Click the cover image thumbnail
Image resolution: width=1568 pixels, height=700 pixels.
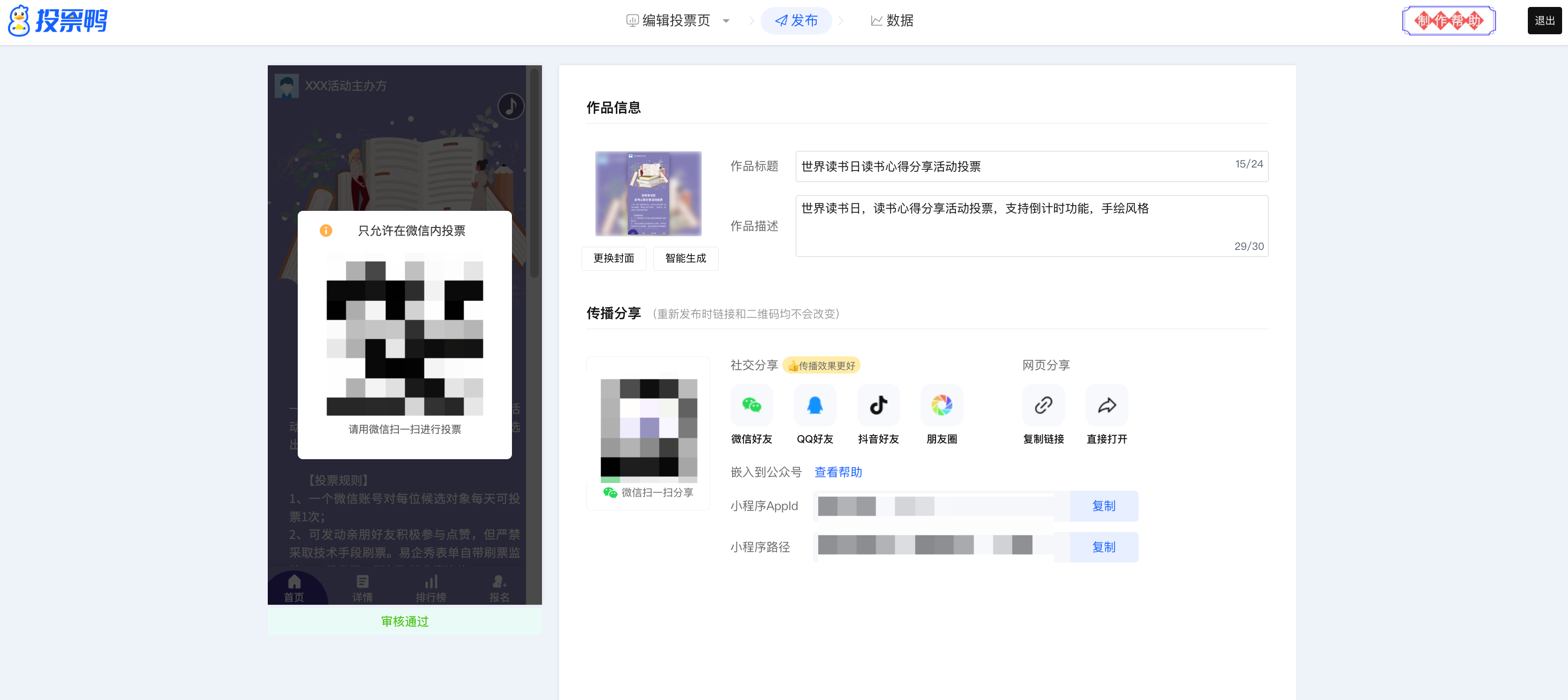pyautogui.click(x=647, y=193)
